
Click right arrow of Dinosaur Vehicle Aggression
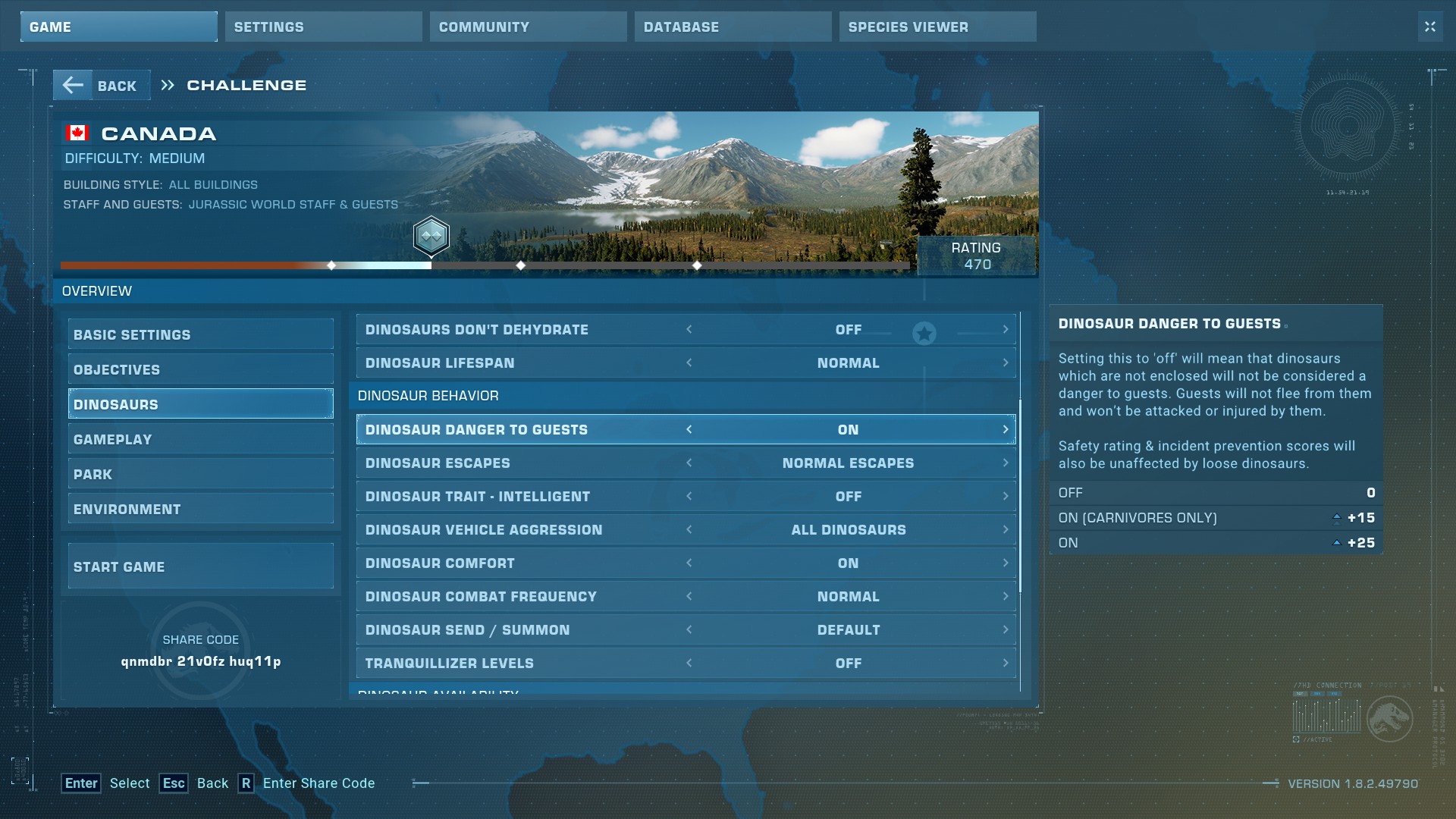click(1006, 529)
